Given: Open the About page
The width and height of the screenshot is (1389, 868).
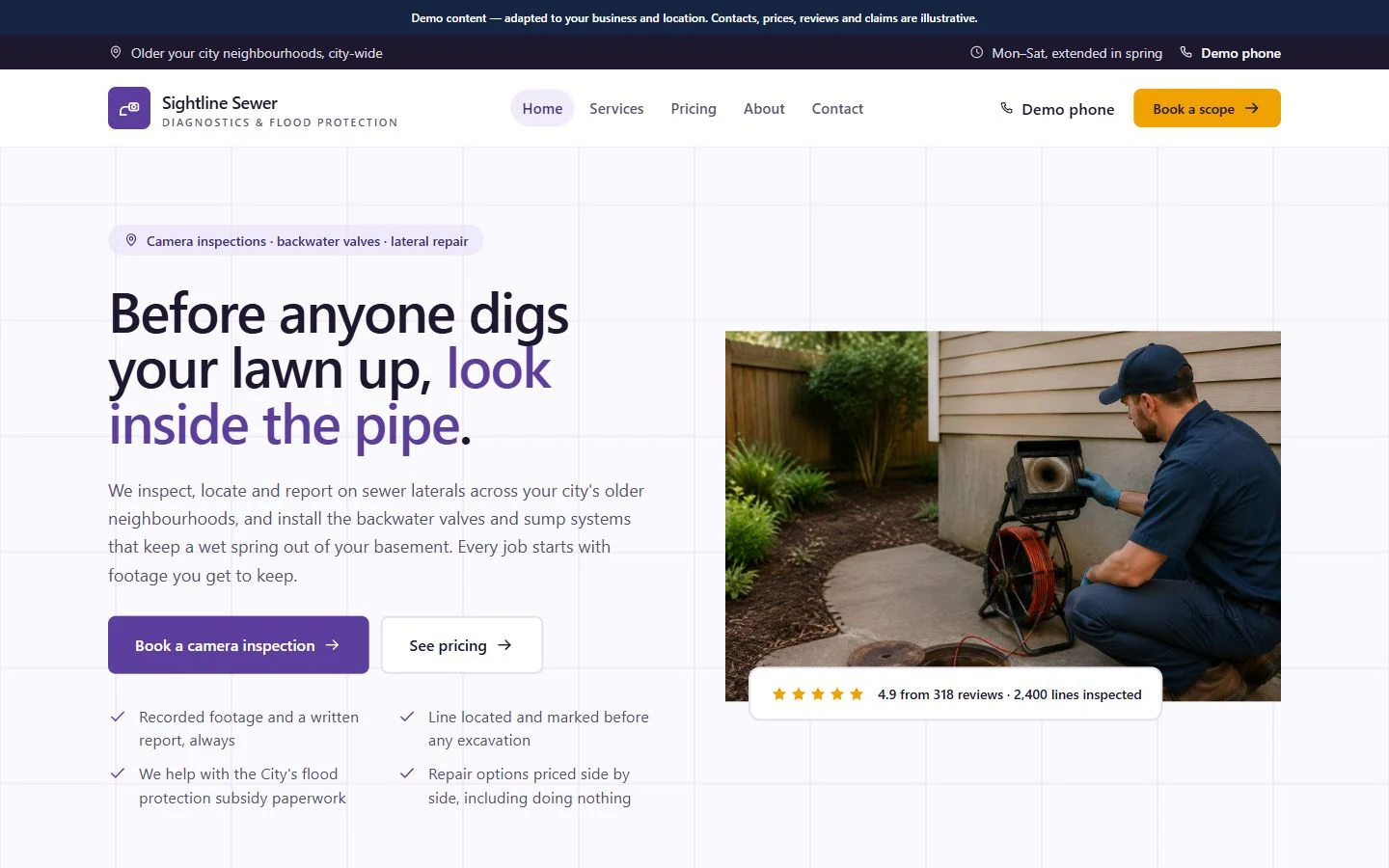Looking at the screenshot, I should (x=764, y=108).
